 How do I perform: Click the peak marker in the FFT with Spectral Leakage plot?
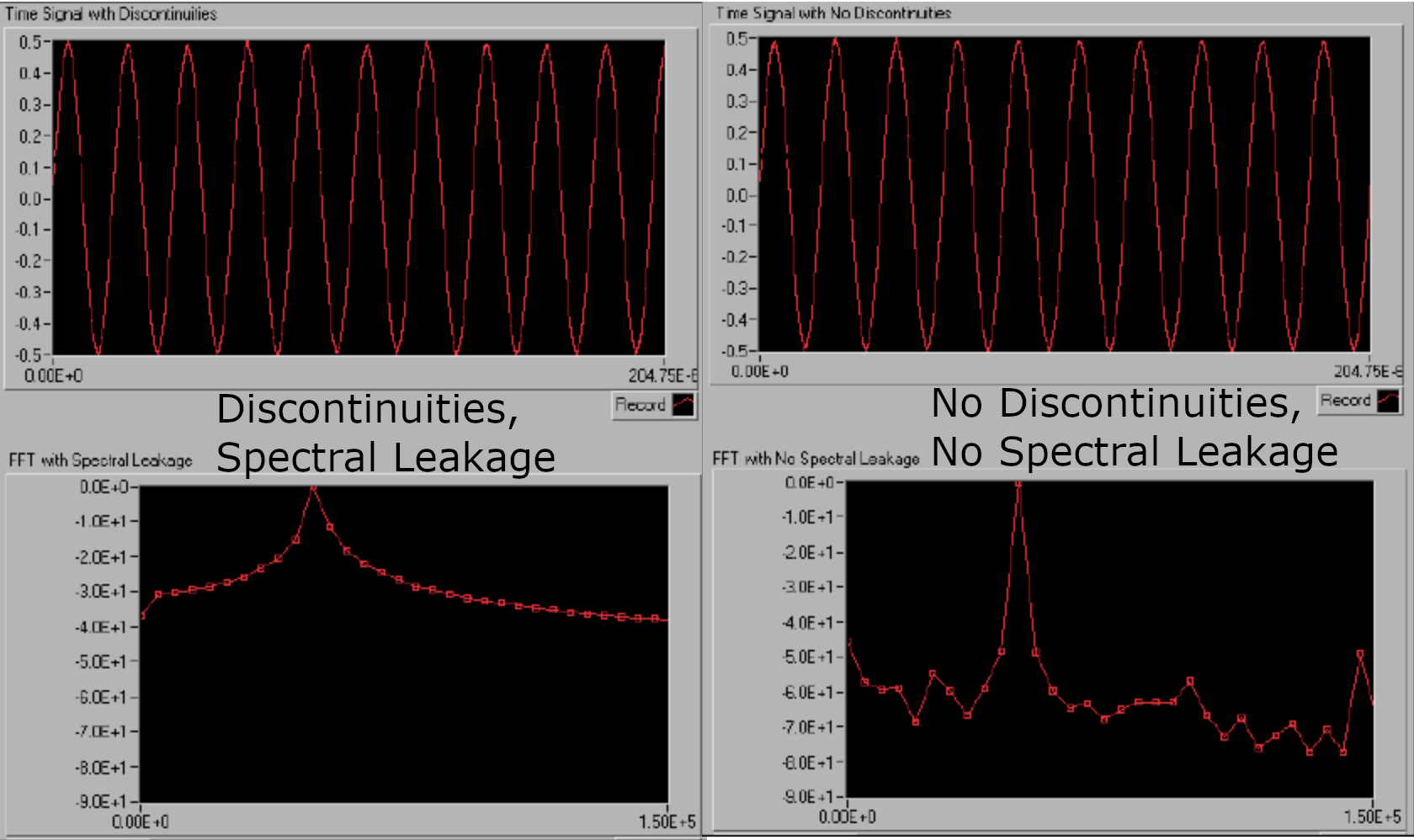(x=313, y=488)
